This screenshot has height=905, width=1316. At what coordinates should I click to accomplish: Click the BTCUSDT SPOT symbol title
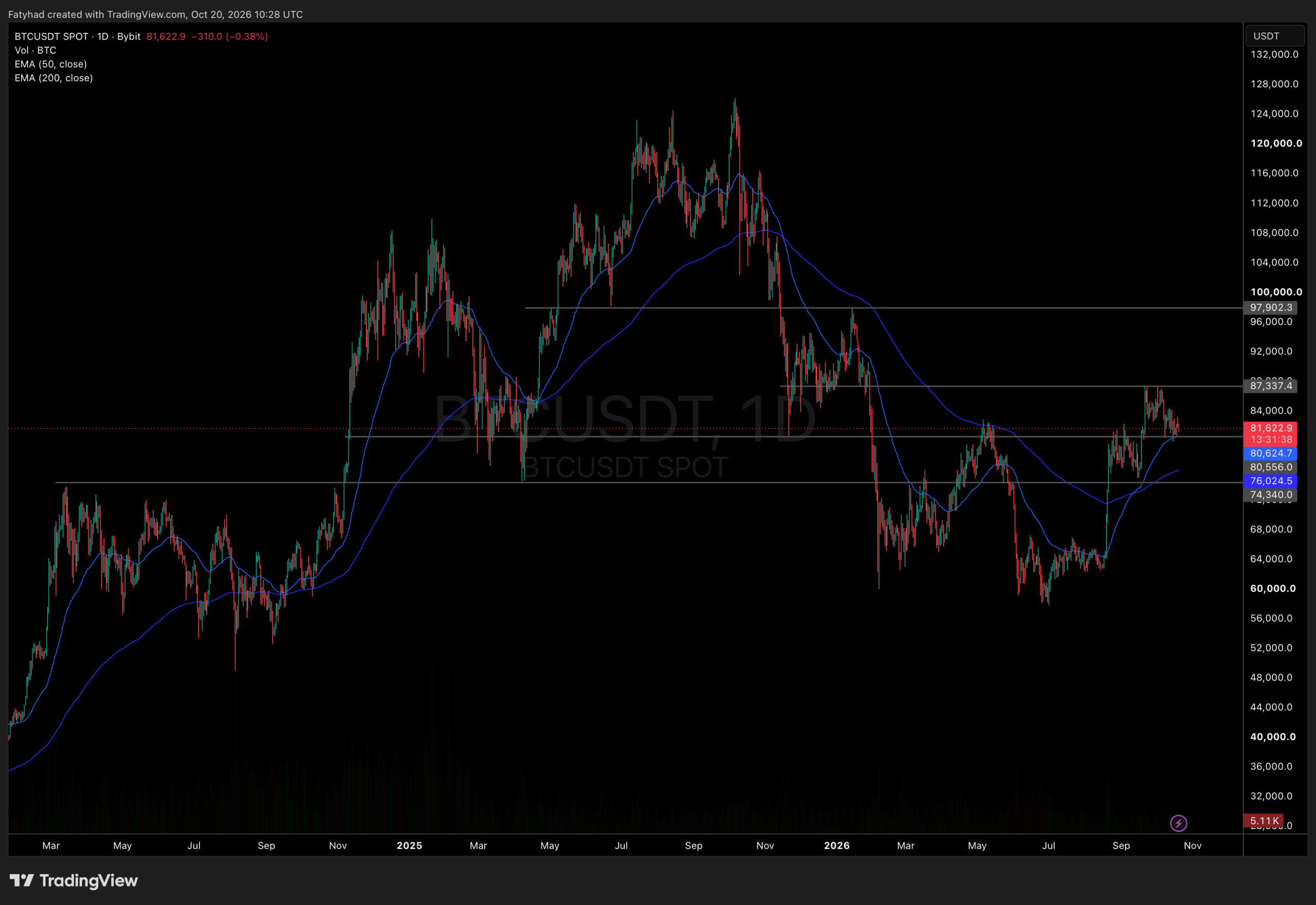(51, 37)
